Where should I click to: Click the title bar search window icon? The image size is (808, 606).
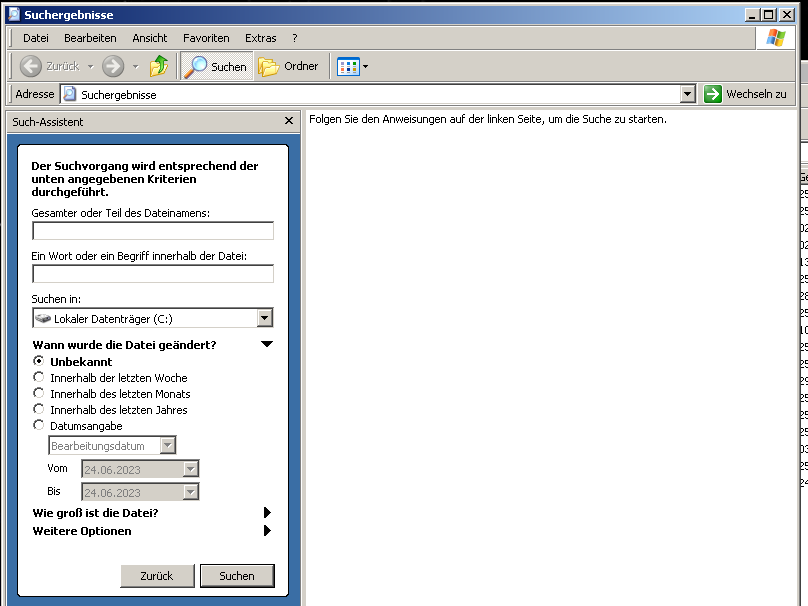click(x=14, y=14)
